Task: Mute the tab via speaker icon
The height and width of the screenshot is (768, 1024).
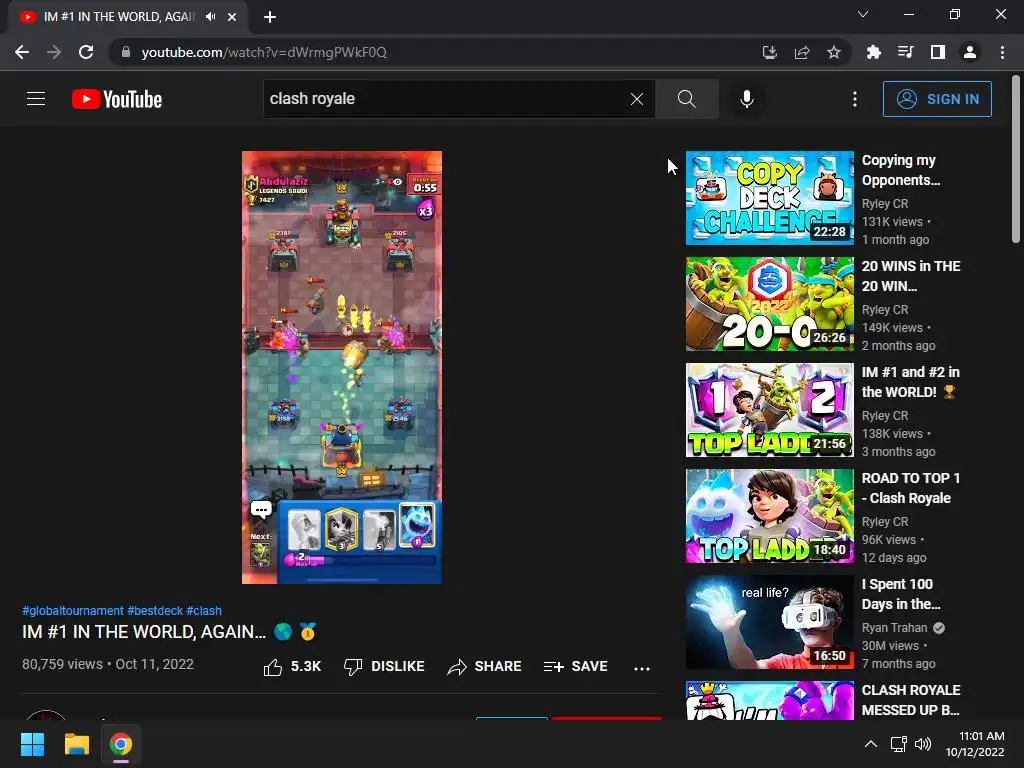Action: tap(210, 17)
